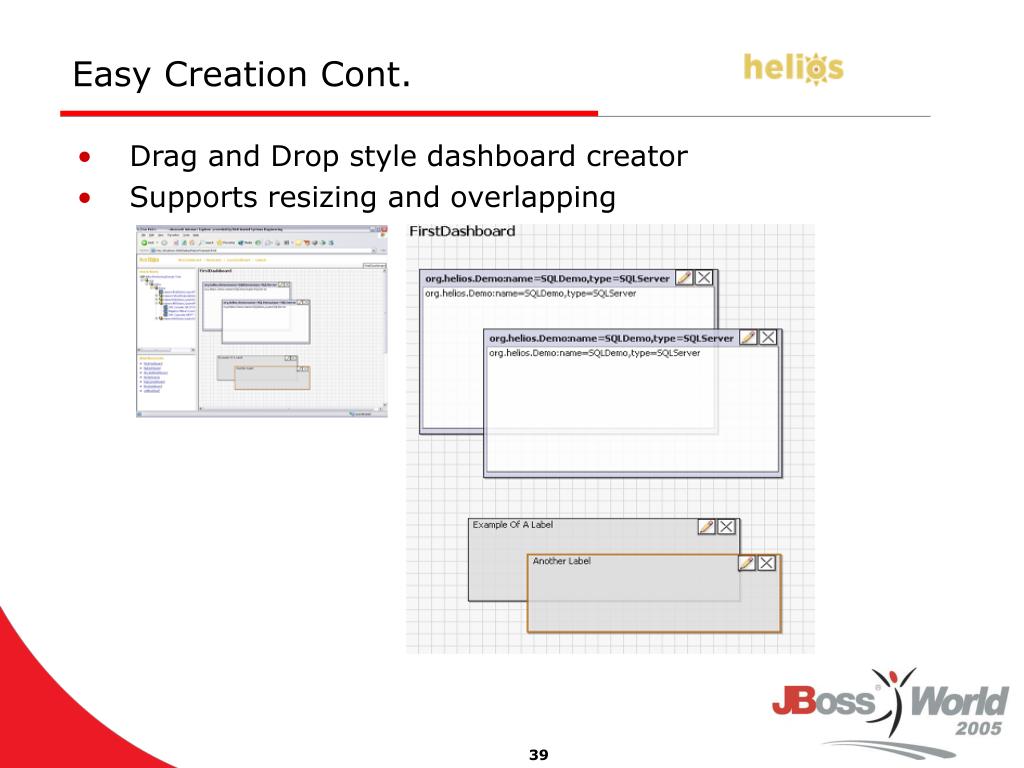
Task: Click 'Example Of A Label' text
Action: [x=513, y=524]
